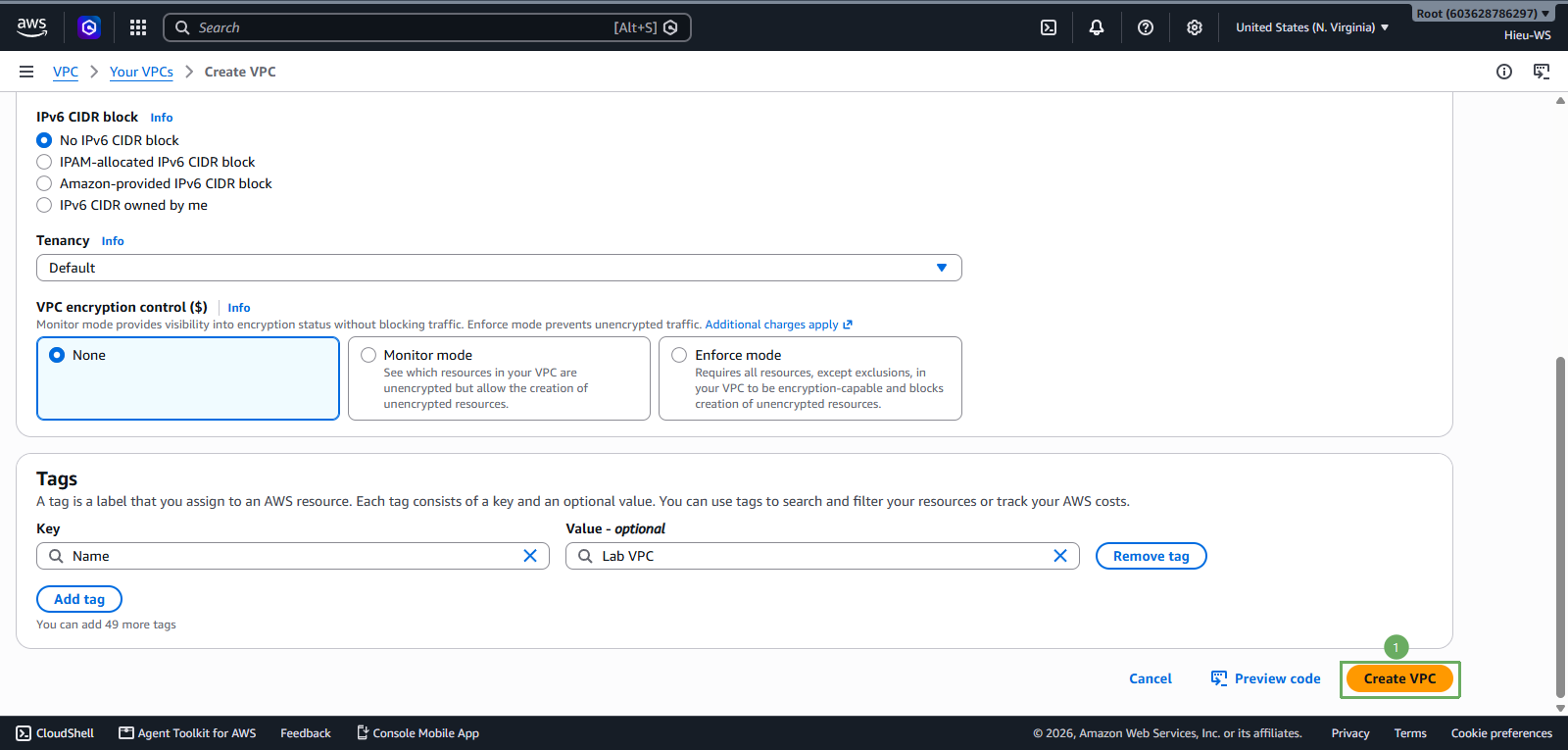
Task: Open CloudShell in the footer
Action: [x=56, y=733]
